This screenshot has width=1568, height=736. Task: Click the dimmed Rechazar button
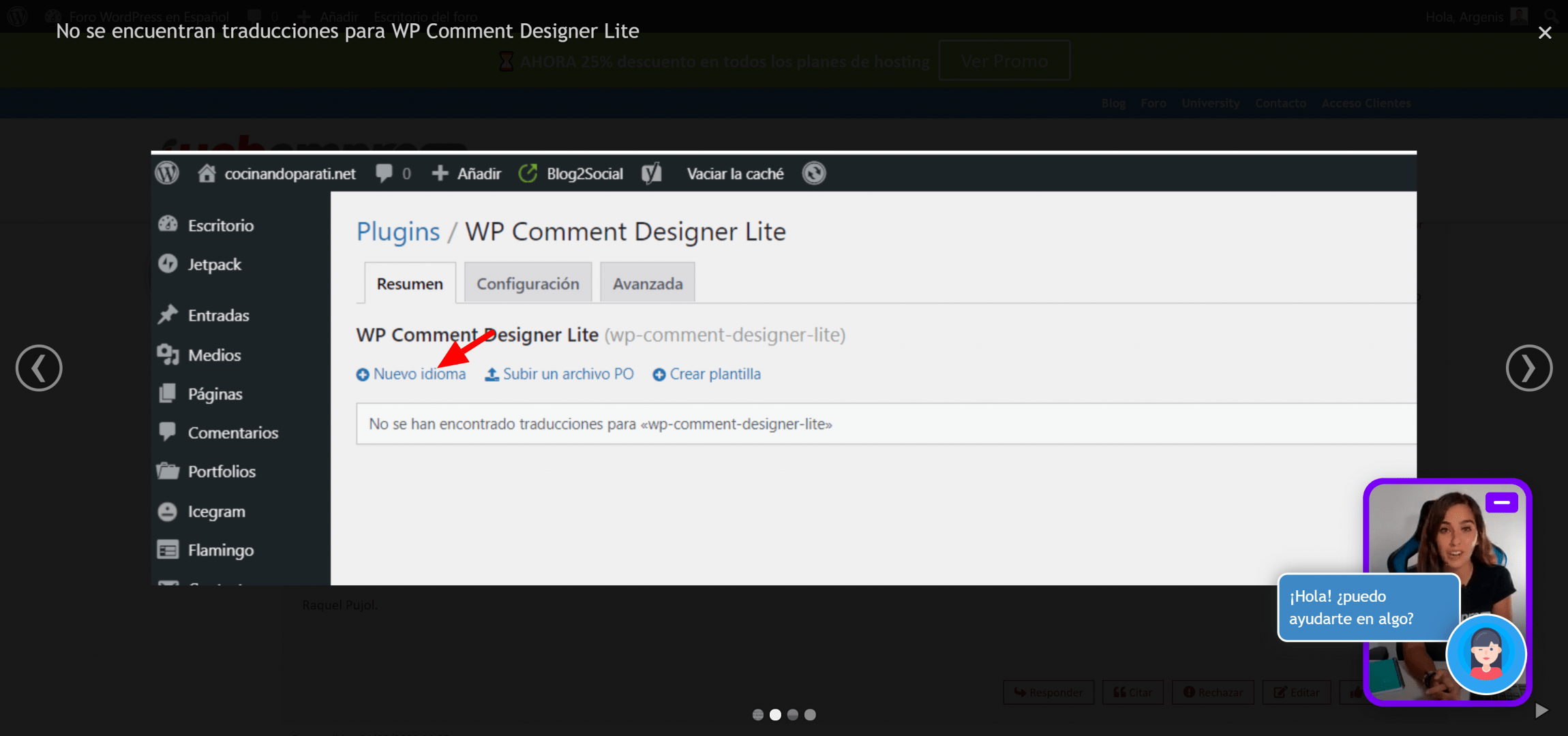1213,692
